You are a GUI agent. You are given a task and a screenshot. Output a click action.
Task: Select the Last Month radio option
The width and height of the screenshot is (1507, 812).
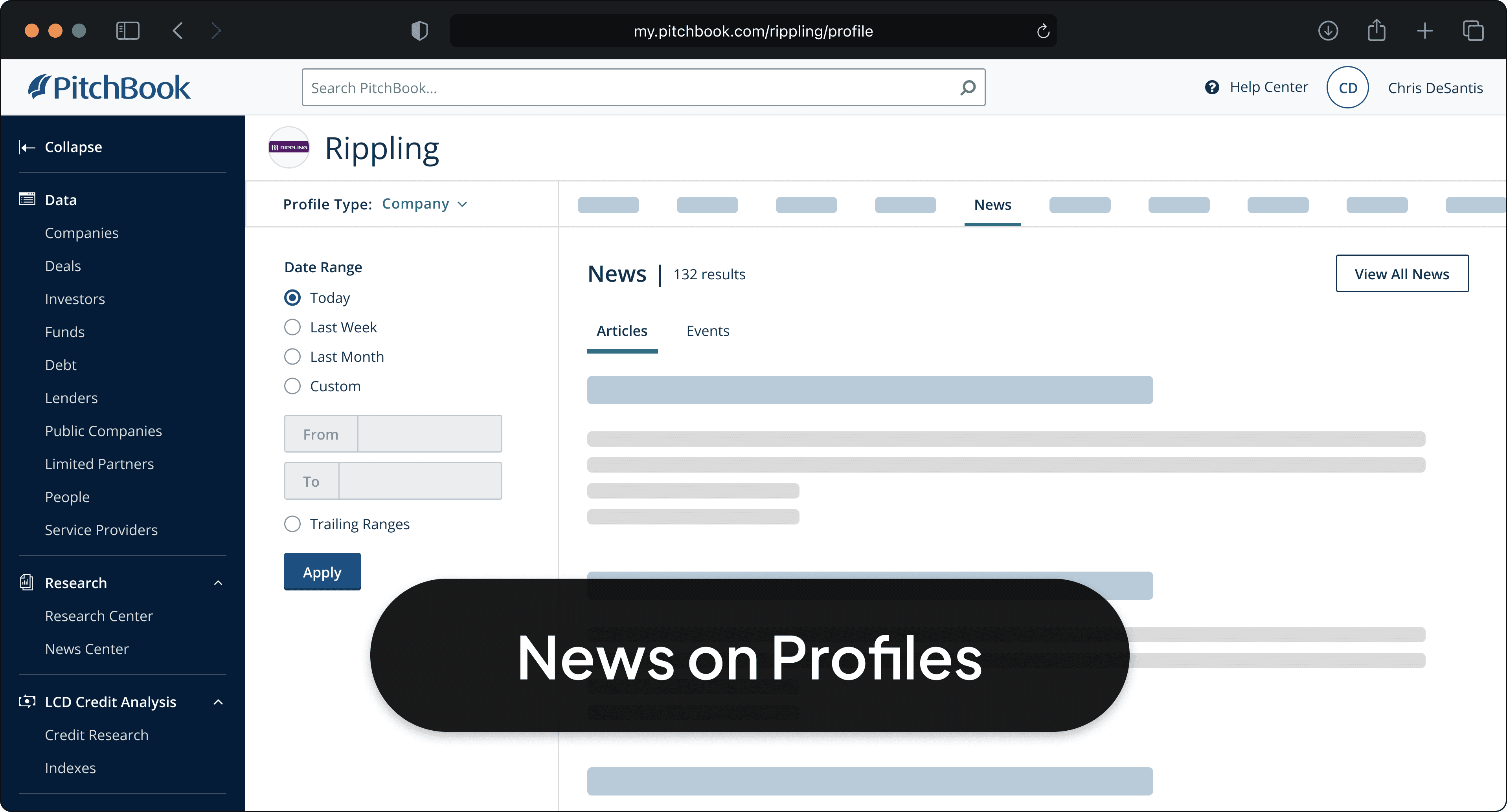[292, 357]
